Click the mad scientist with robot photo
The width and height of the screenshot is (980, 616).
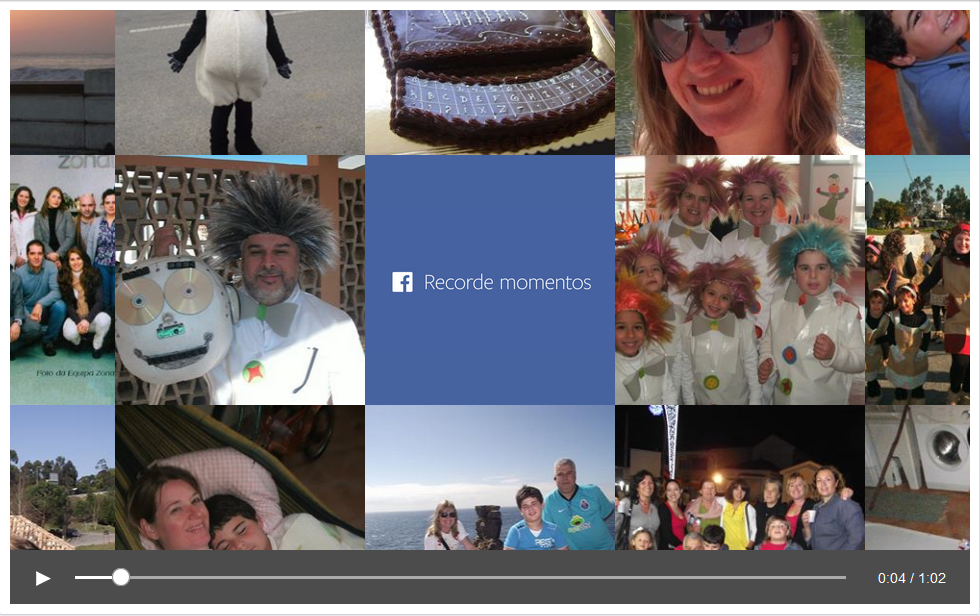[x=240, y=280]
